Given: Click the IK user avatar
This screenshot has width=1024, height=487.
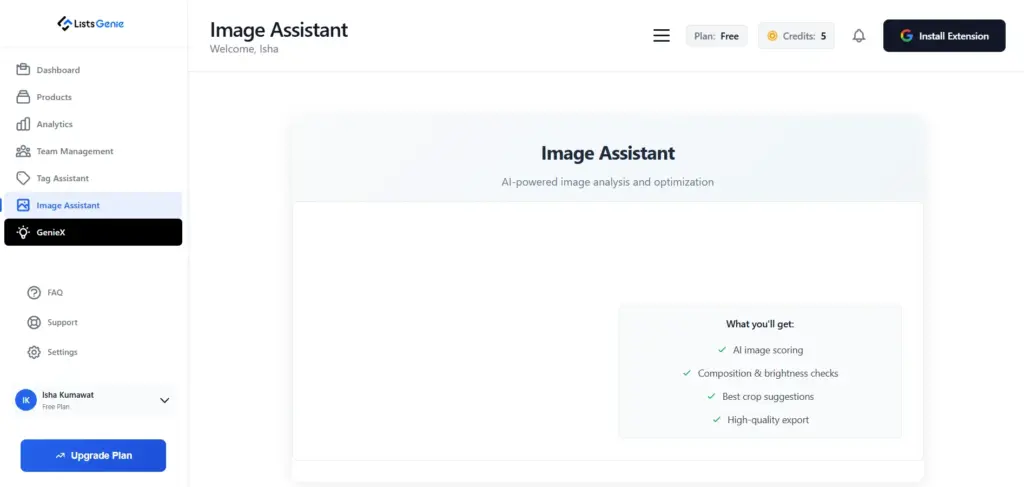Looking at the screenshot, I should pyautogui.click(x=26, y=400).
